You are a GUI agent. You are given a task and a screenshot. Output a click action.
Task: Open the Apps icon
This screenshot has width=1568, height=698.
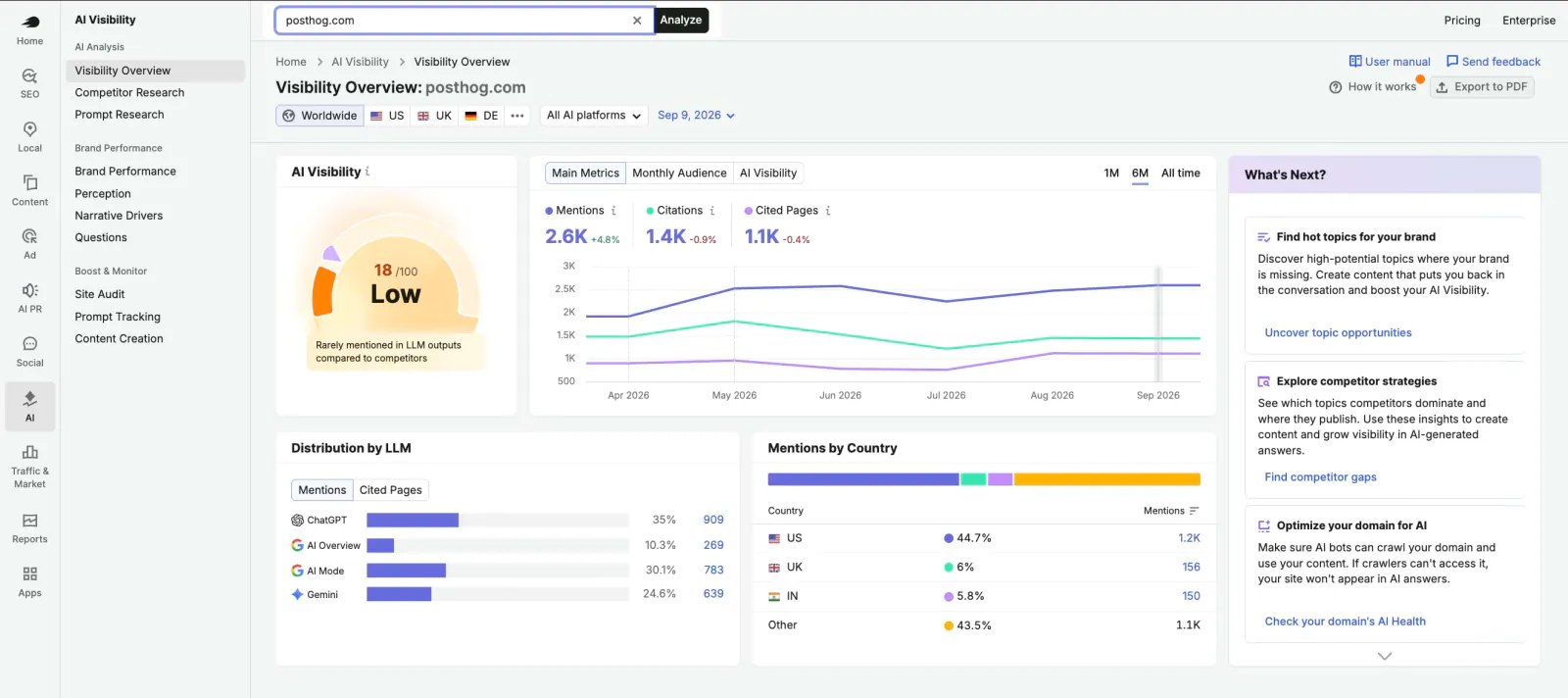click(29, 581)
